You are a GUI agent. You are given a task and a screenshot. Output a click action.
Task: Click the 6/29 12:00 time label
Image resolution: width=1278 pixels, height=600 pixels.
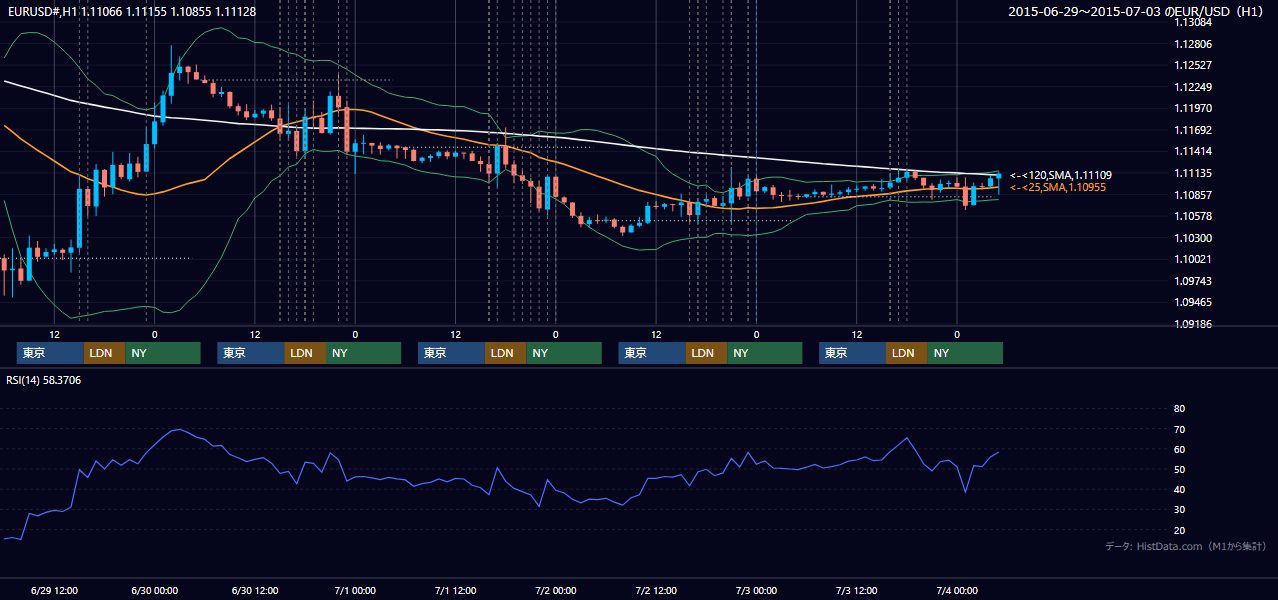55,591
